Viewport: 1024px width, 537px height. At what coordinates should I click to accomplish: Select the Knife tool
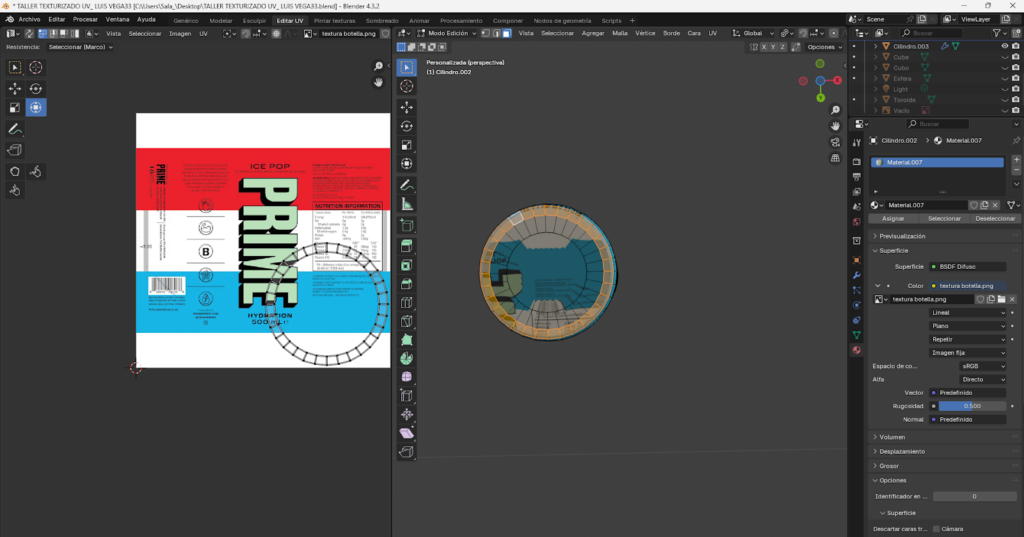click(x=407, y=321)
